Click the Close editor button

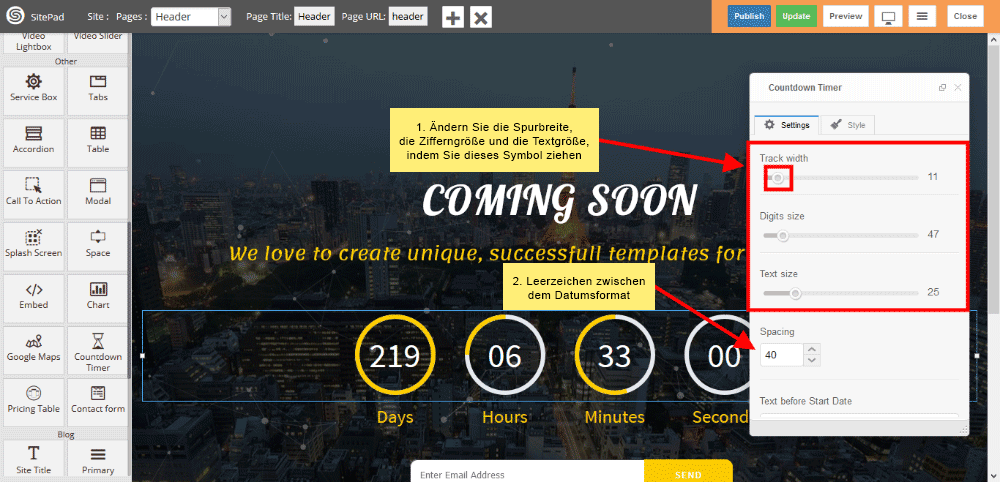click(x=965, y=16)
